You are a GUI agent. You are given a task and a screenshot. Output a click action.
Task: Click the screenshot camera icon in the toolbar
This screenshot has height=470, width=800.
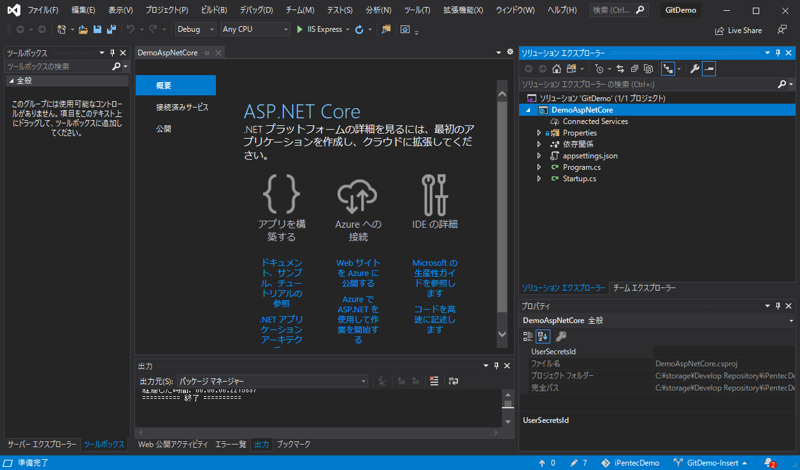click(x=405, y=30)
